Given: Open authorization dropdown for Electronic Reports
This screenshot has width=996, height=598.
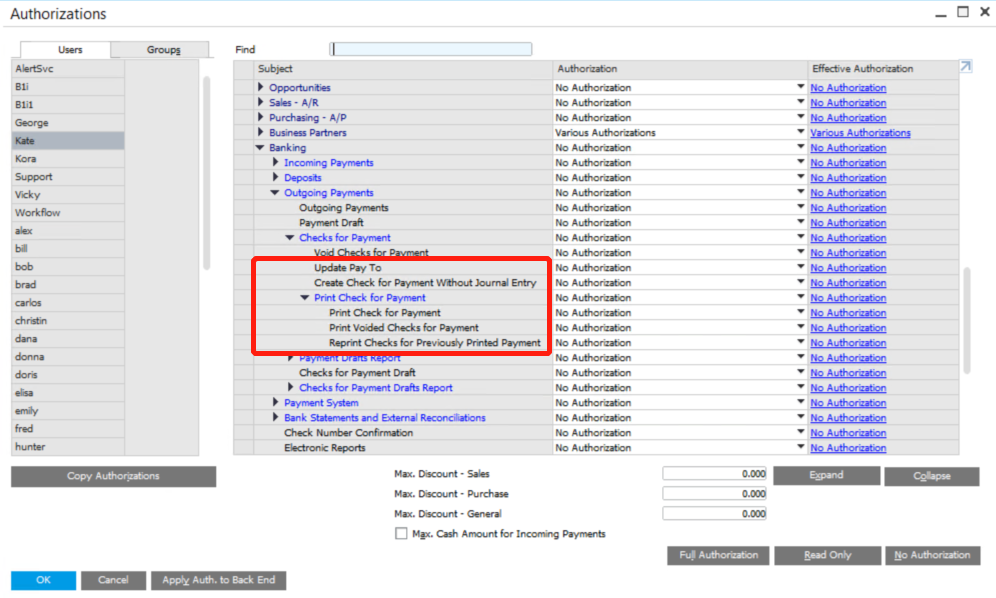Looking at the screenshot, I should click(800, 447).
